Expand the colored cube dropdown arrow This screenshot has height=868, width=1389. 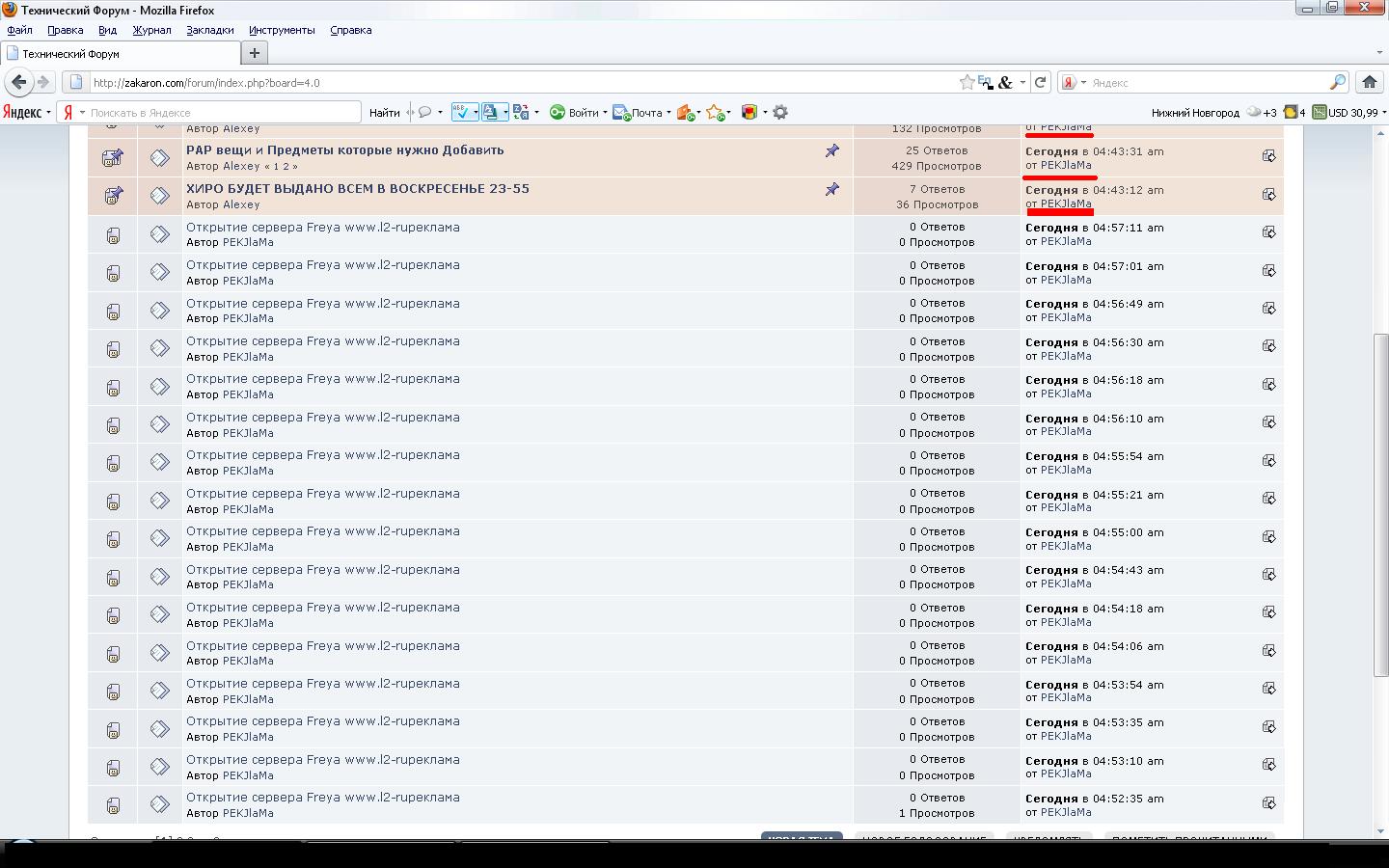[765, 113]
